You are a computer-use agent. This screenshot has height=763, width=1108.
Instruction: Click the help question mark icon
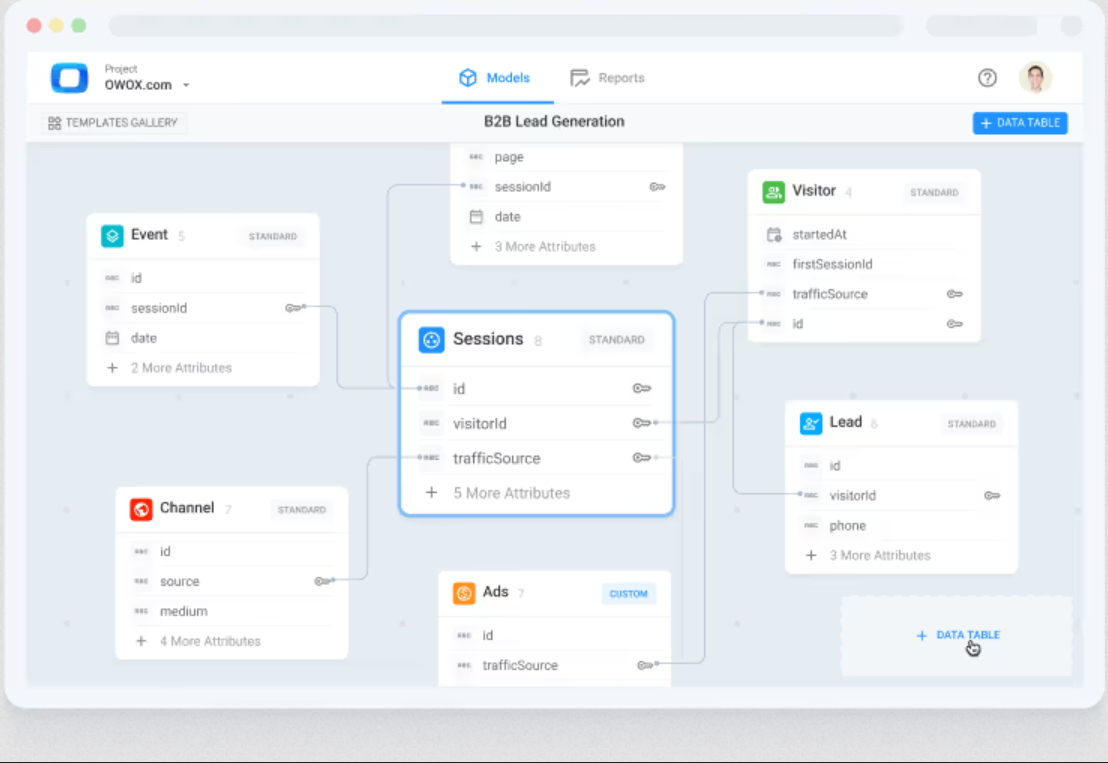point(987,78)
